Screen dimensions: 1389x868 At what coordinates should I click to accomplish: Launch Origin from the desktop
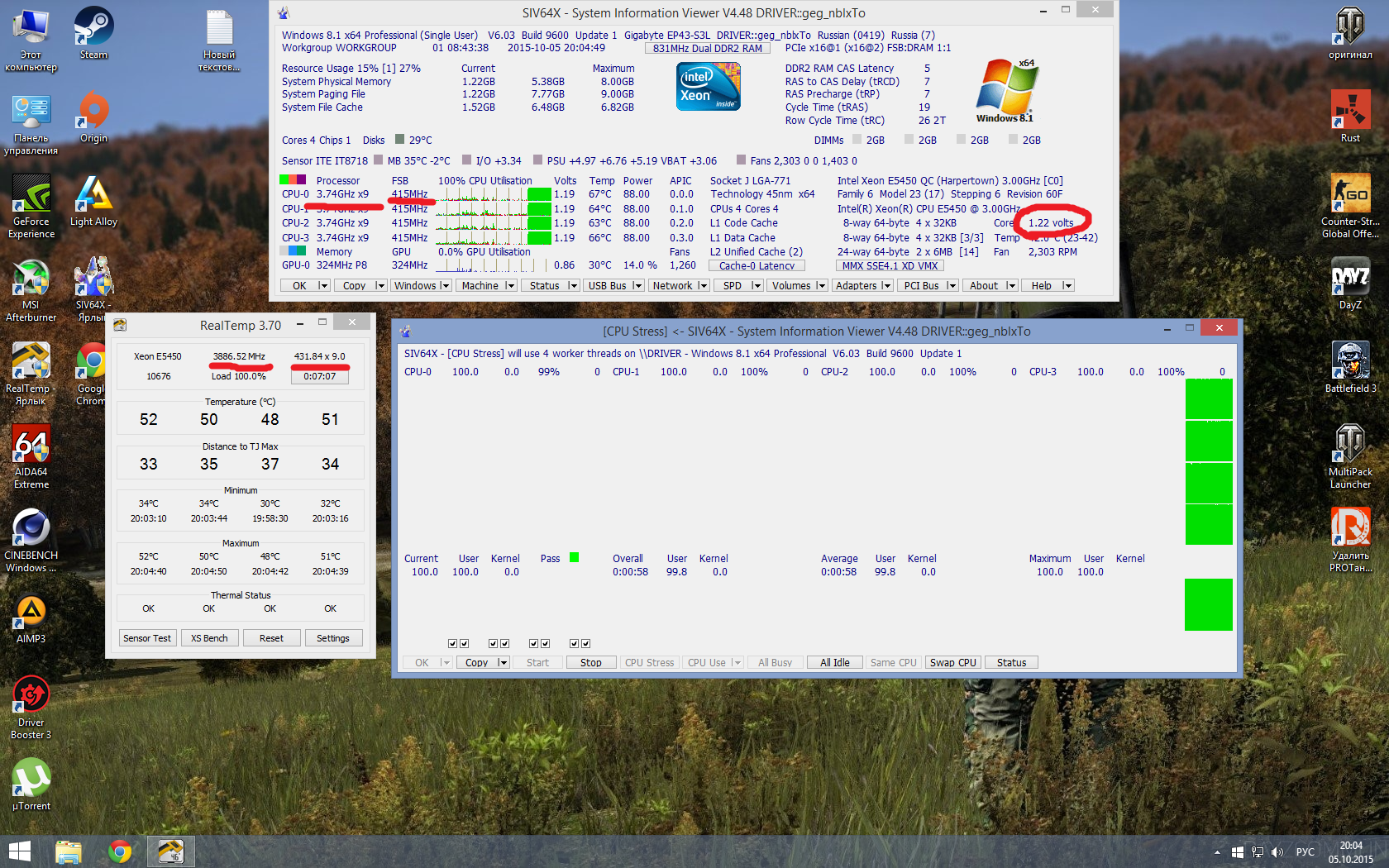tap(93, 117)
